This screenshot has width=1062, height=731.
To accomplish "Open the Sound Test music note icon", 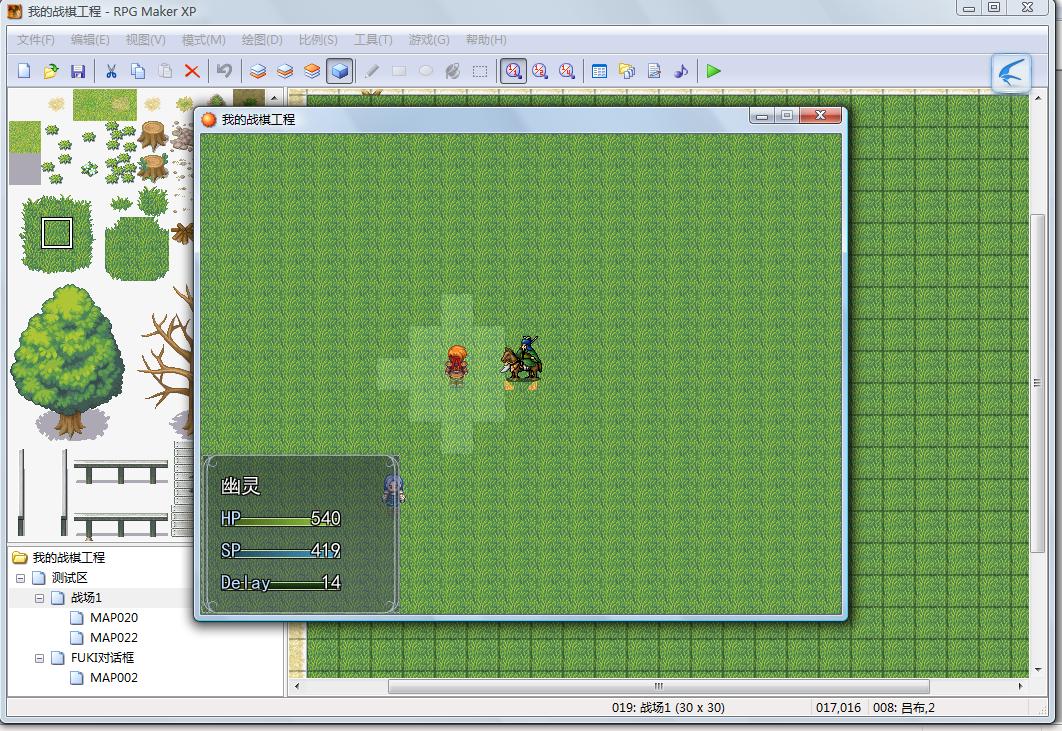I will pyautogui.click(x=681, y=71).
